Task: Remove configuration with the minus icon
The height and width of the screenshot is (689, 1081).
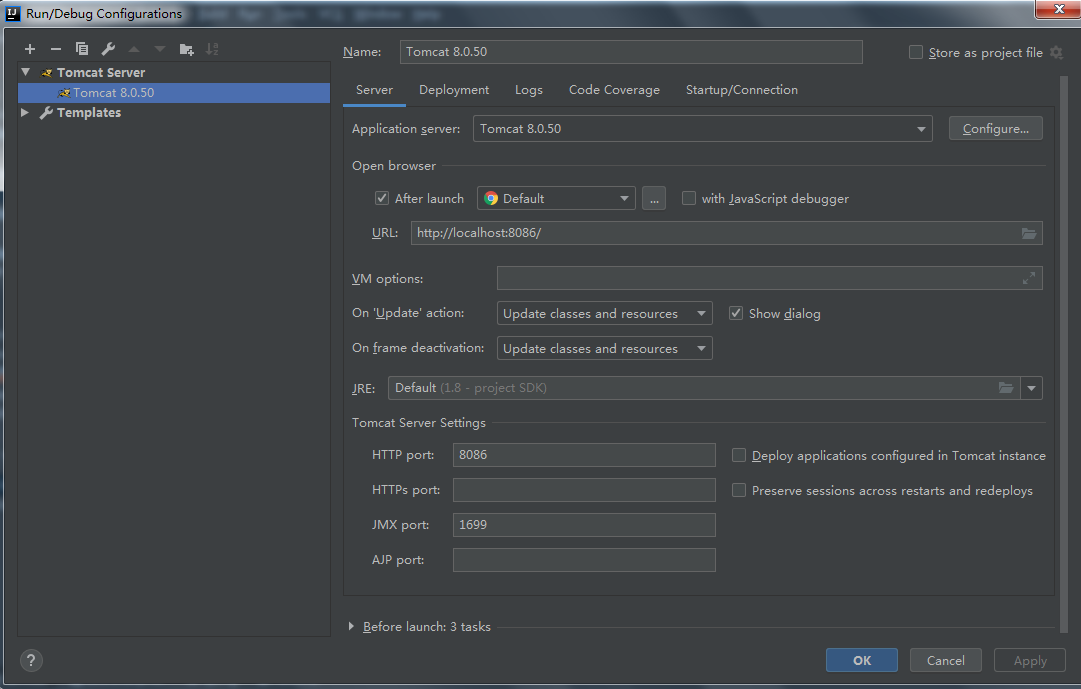Action: click(x=56, y=49)
